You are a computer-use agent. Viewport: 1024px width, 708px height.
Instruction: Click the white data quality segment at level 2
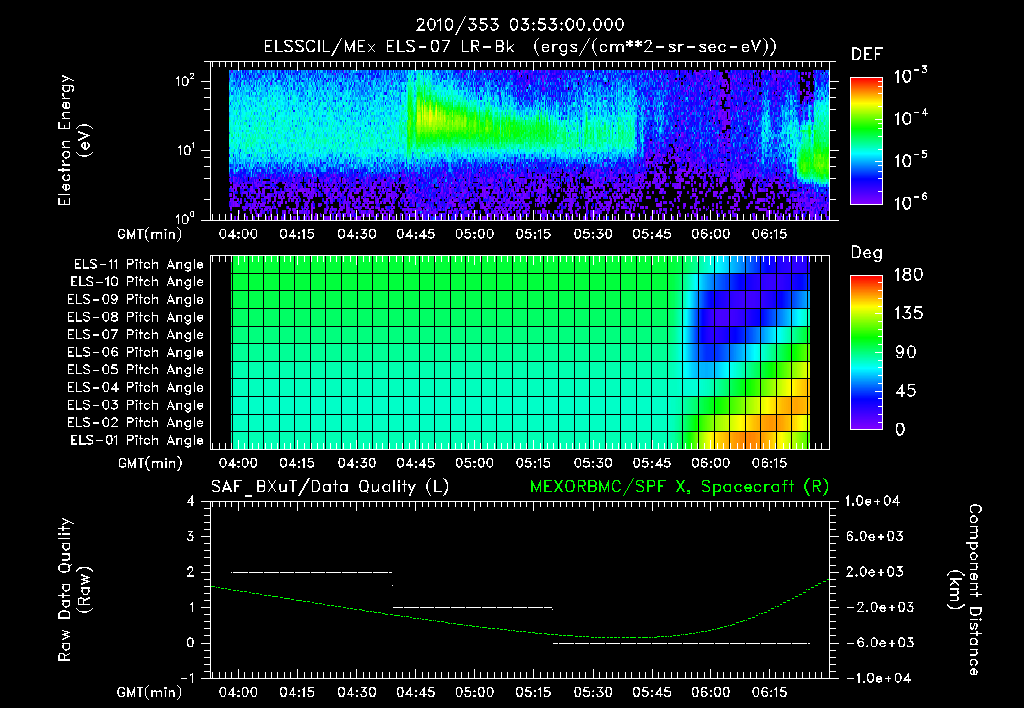(x=312, y=572)
